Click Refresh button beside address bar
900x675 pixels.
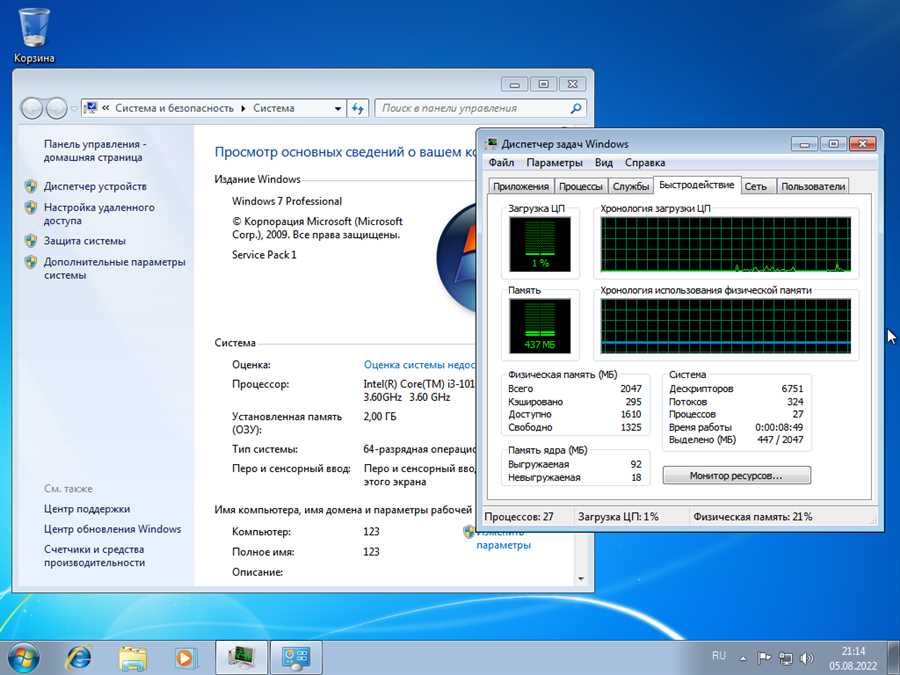pos(358,108)
